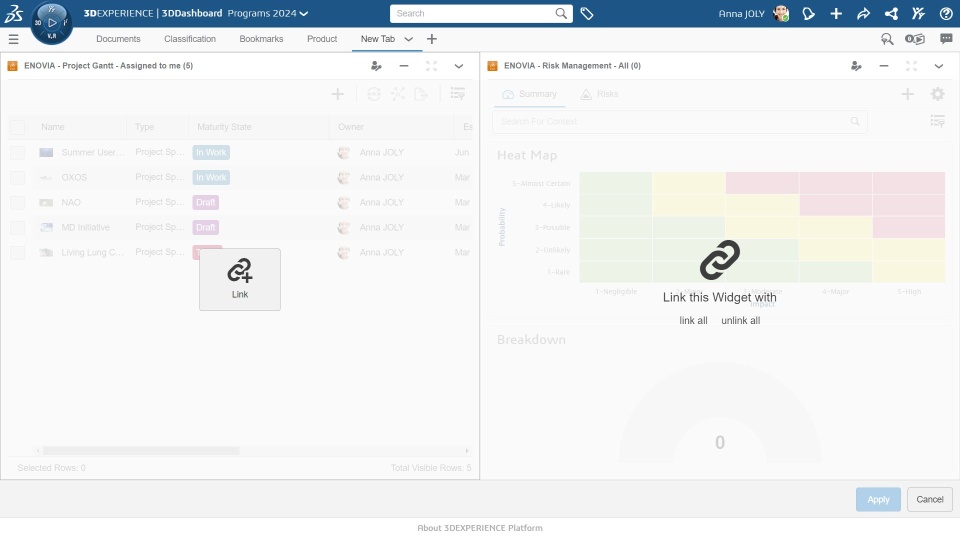
Task: Select the New Tab tab
Action: pos(378,39)
